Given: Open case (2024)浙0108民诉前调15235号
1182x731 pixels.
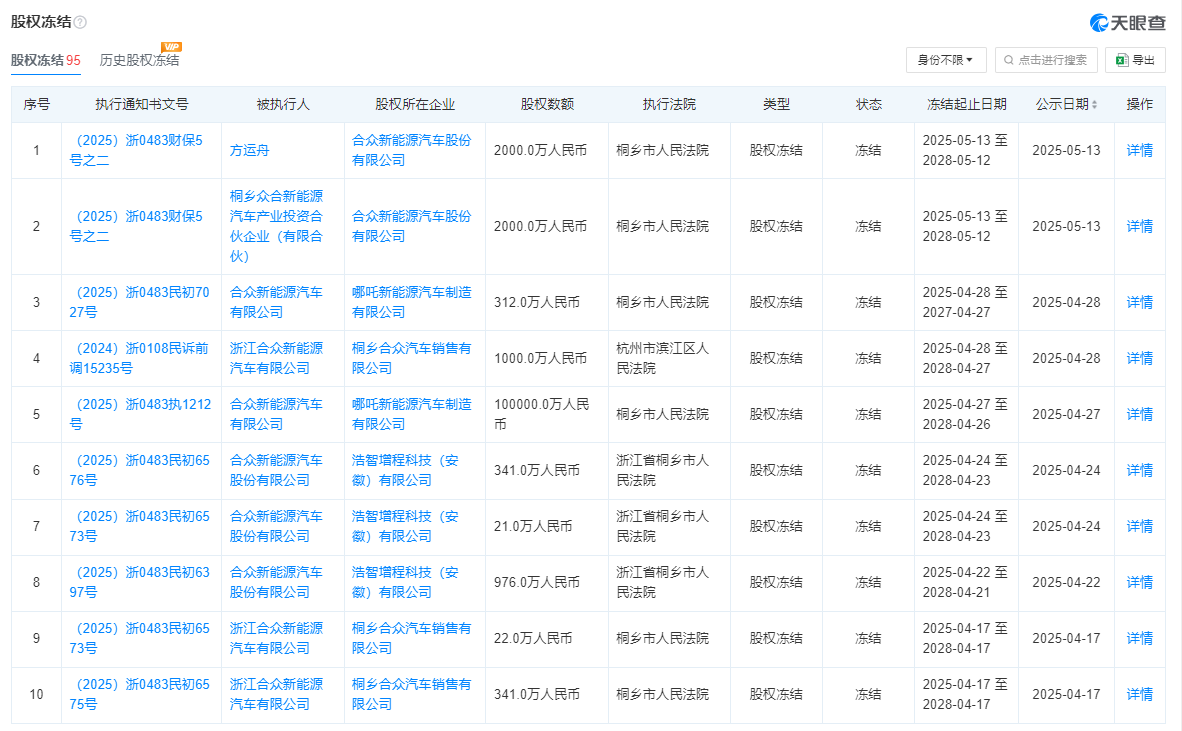Looking at the screenshot, I should pyautogui.click(x=139, y=358).
